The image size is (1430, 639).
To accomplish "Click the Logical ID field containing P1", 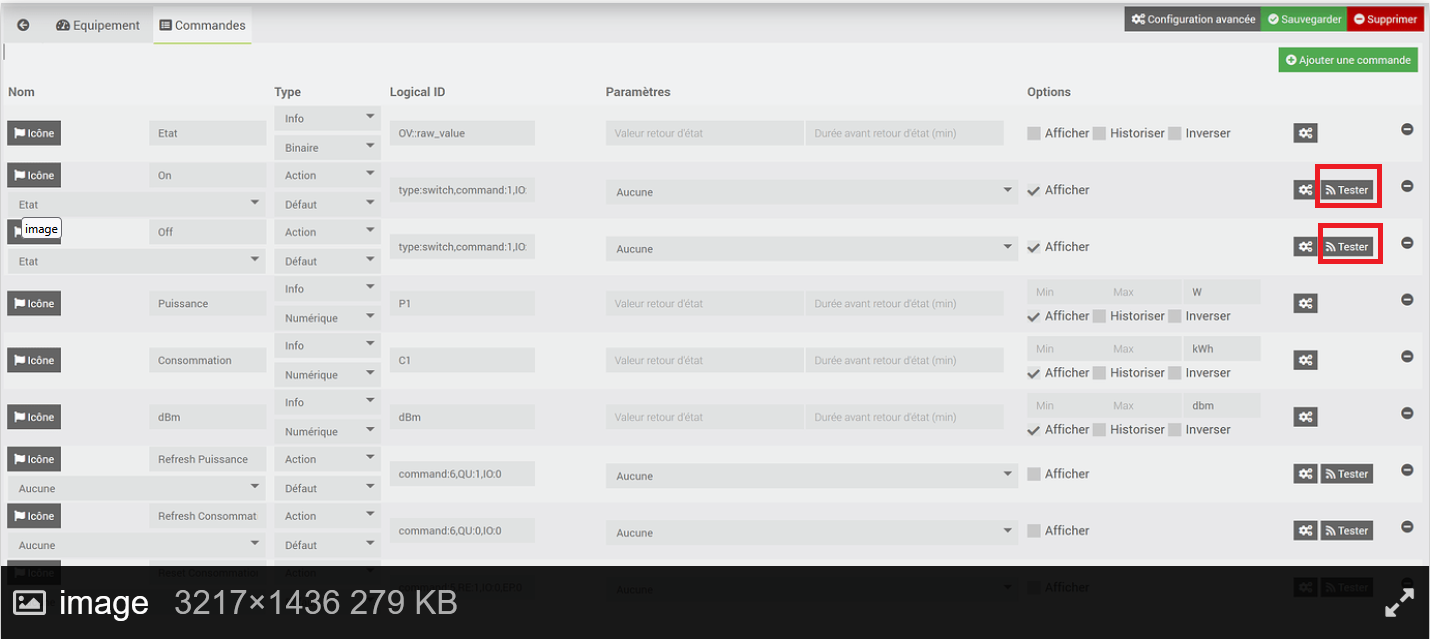I will click(x=462, y=304).
